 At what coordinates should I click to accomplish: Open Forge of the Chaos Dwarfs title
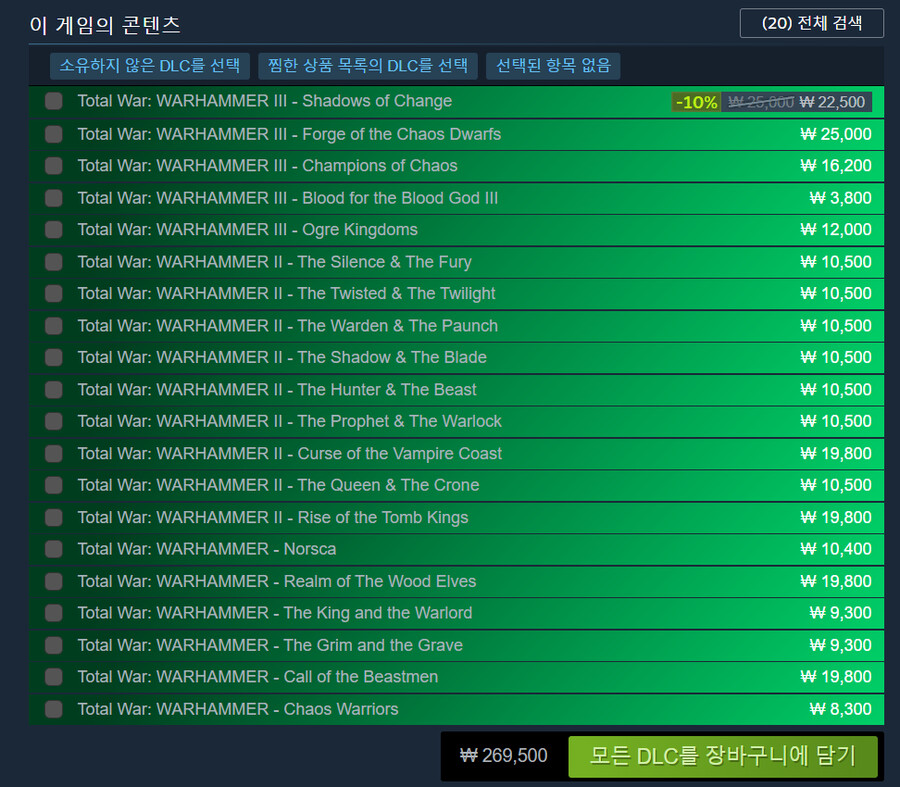tap(289, 134)
